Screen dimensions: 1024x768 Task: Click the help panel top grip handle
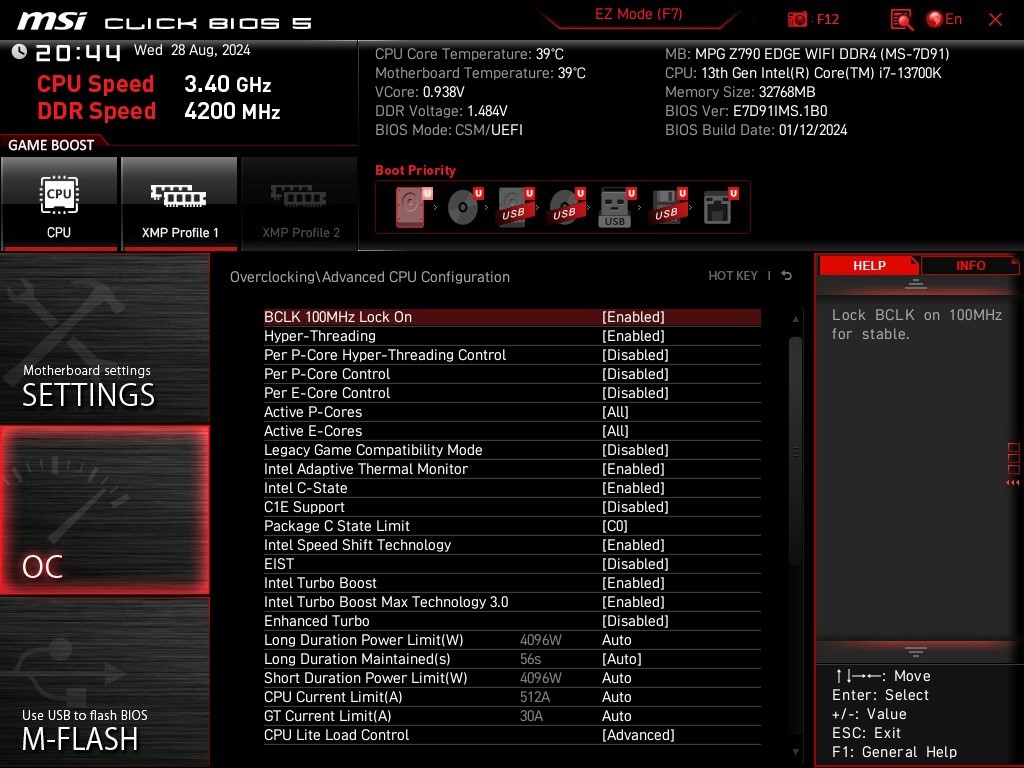tap(916, 284)
